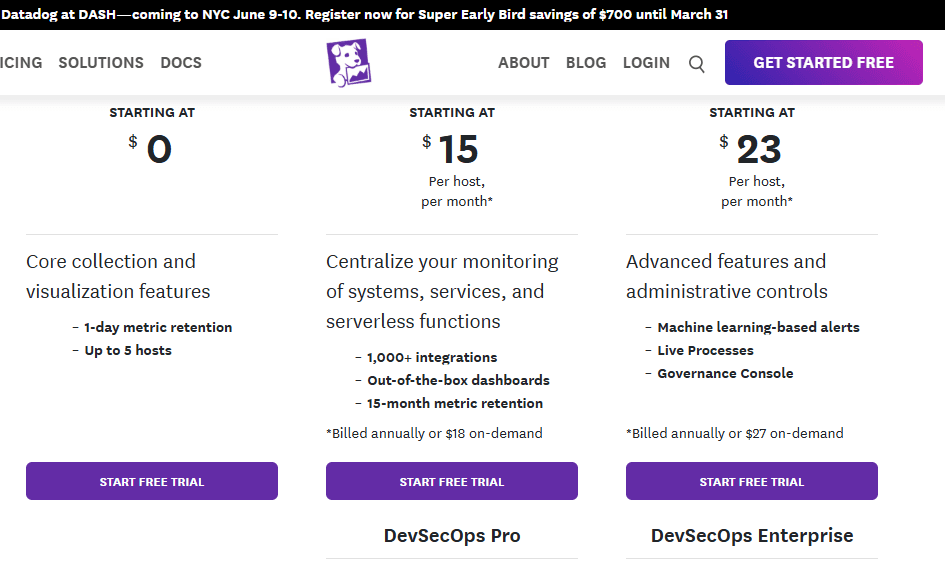
Task: Start free trial for the $15 plan
Action: (452, 481)
